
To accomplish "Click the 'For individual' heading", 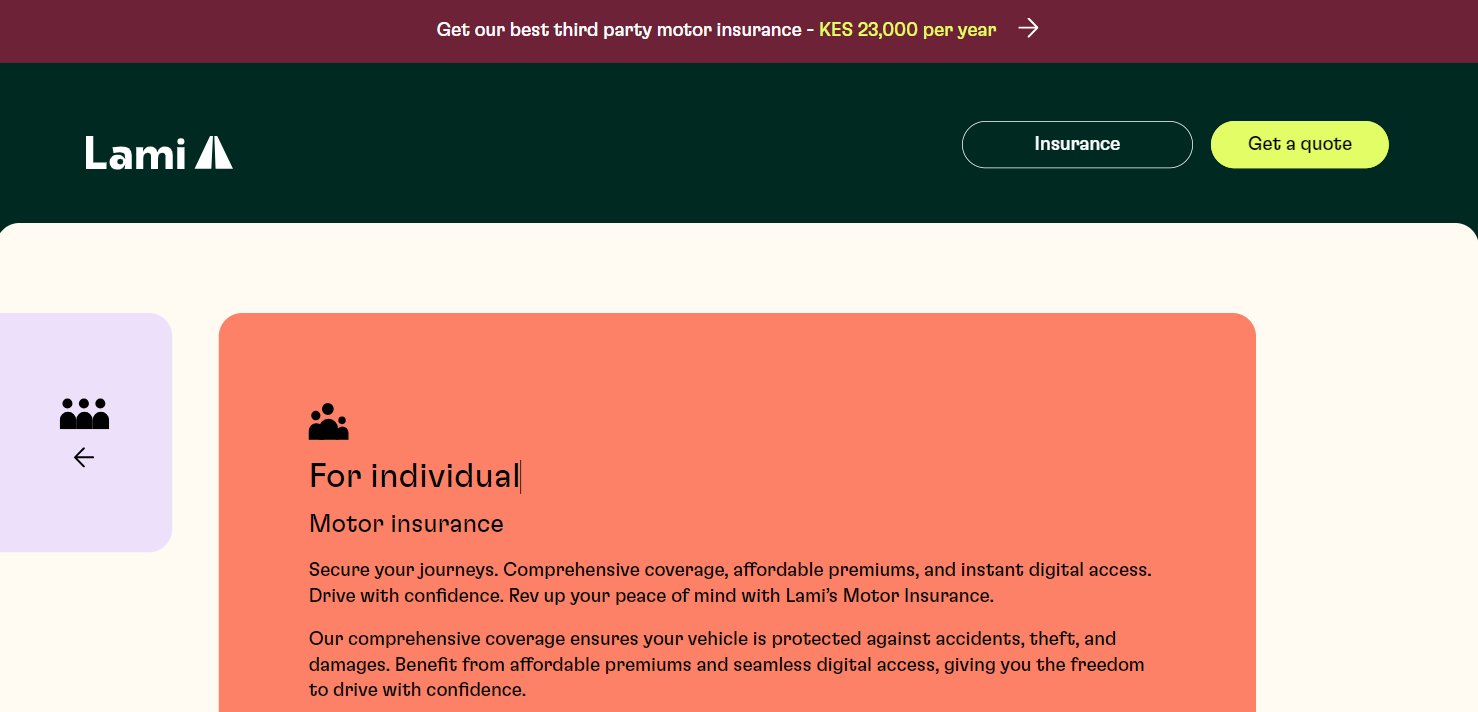I will coord(414,476).
